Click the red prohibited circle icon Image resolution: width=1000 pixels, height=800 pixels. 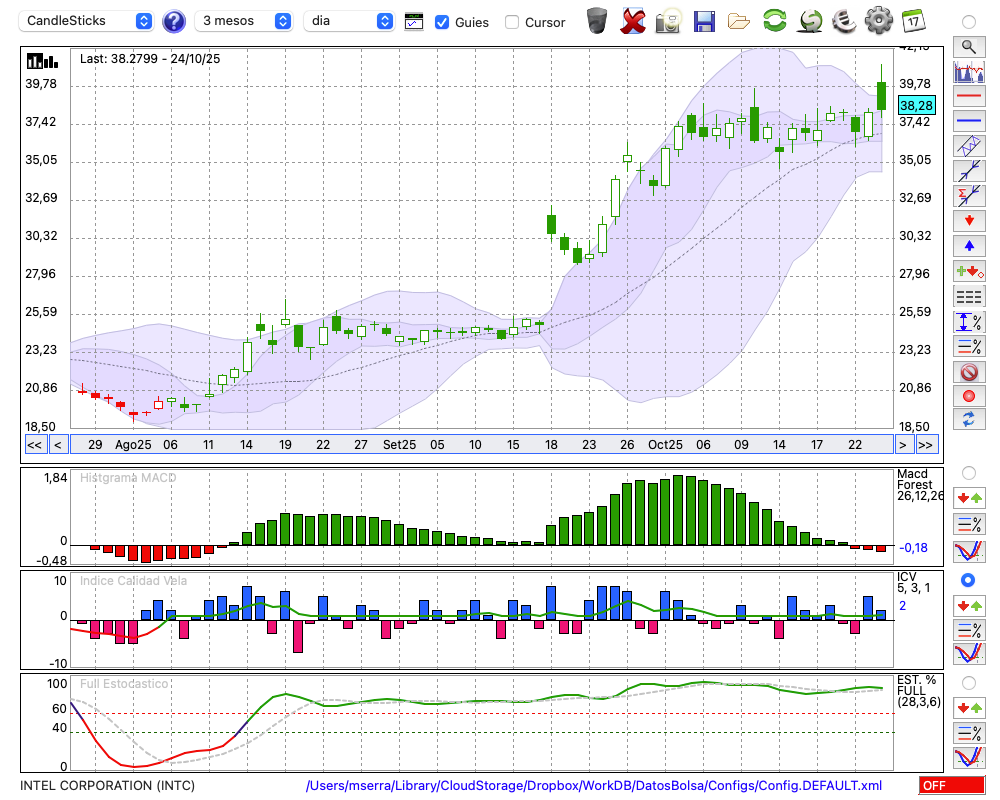point(968,372)
